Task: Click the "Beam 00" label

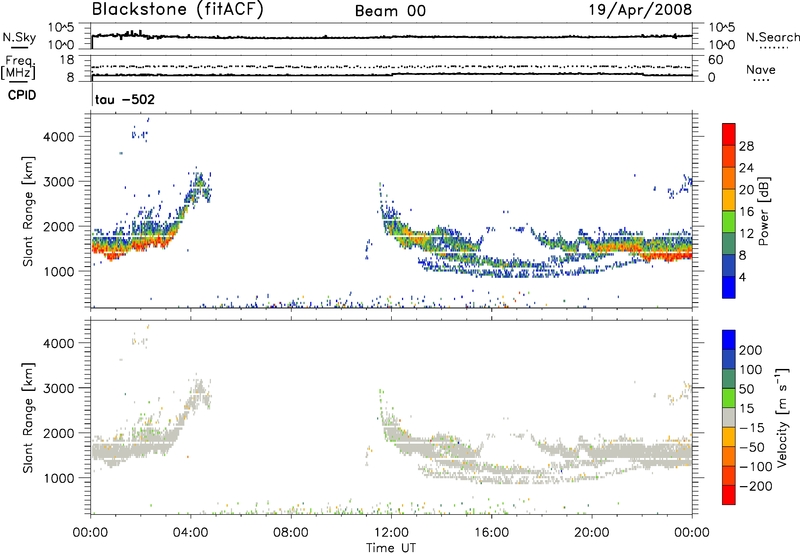Action: [390, 11]
